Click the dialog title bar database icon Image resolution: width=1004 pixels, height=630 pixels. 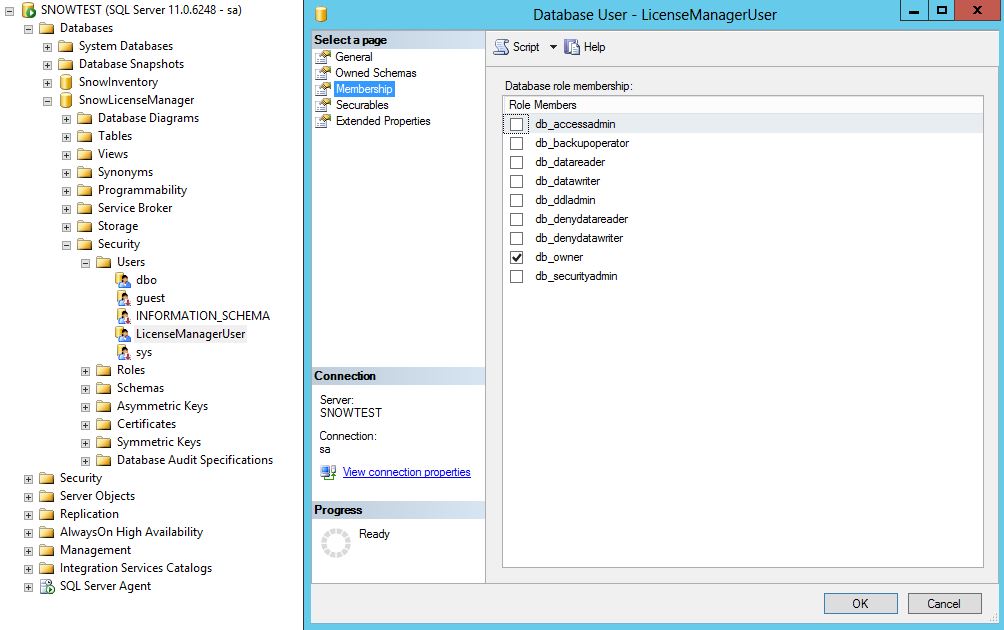321,14
